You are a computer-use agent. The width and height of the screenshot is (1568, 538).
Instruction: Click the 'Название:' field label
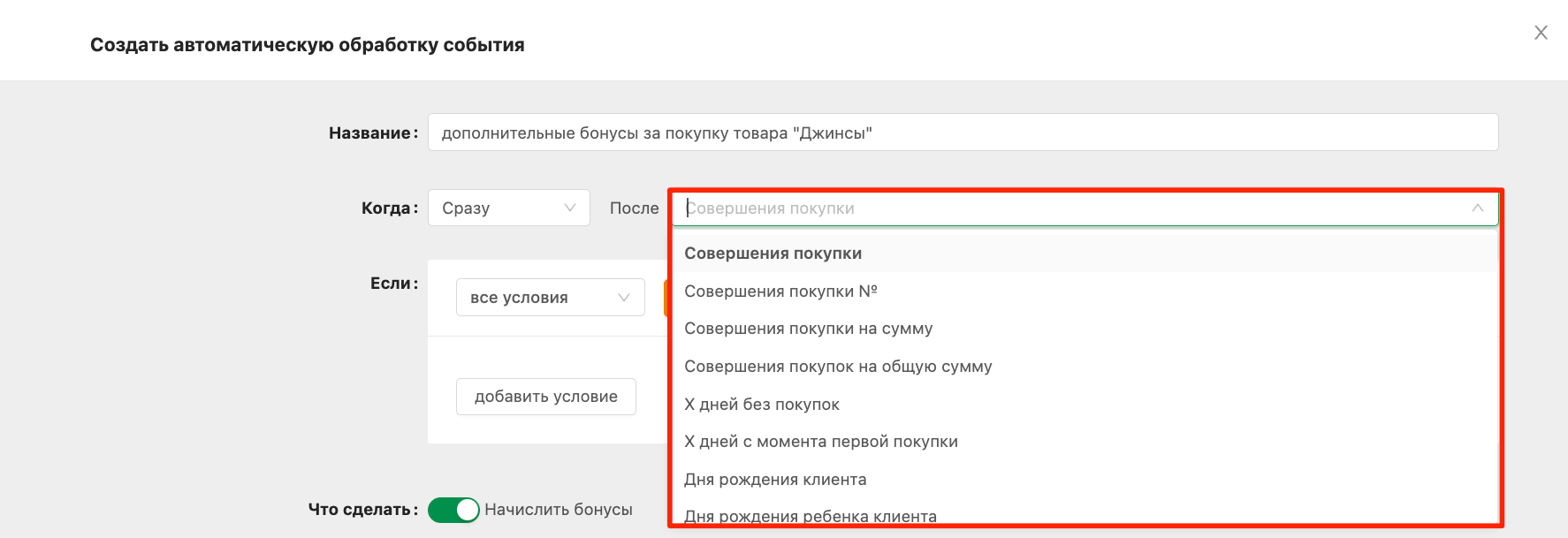pos(374,133)
